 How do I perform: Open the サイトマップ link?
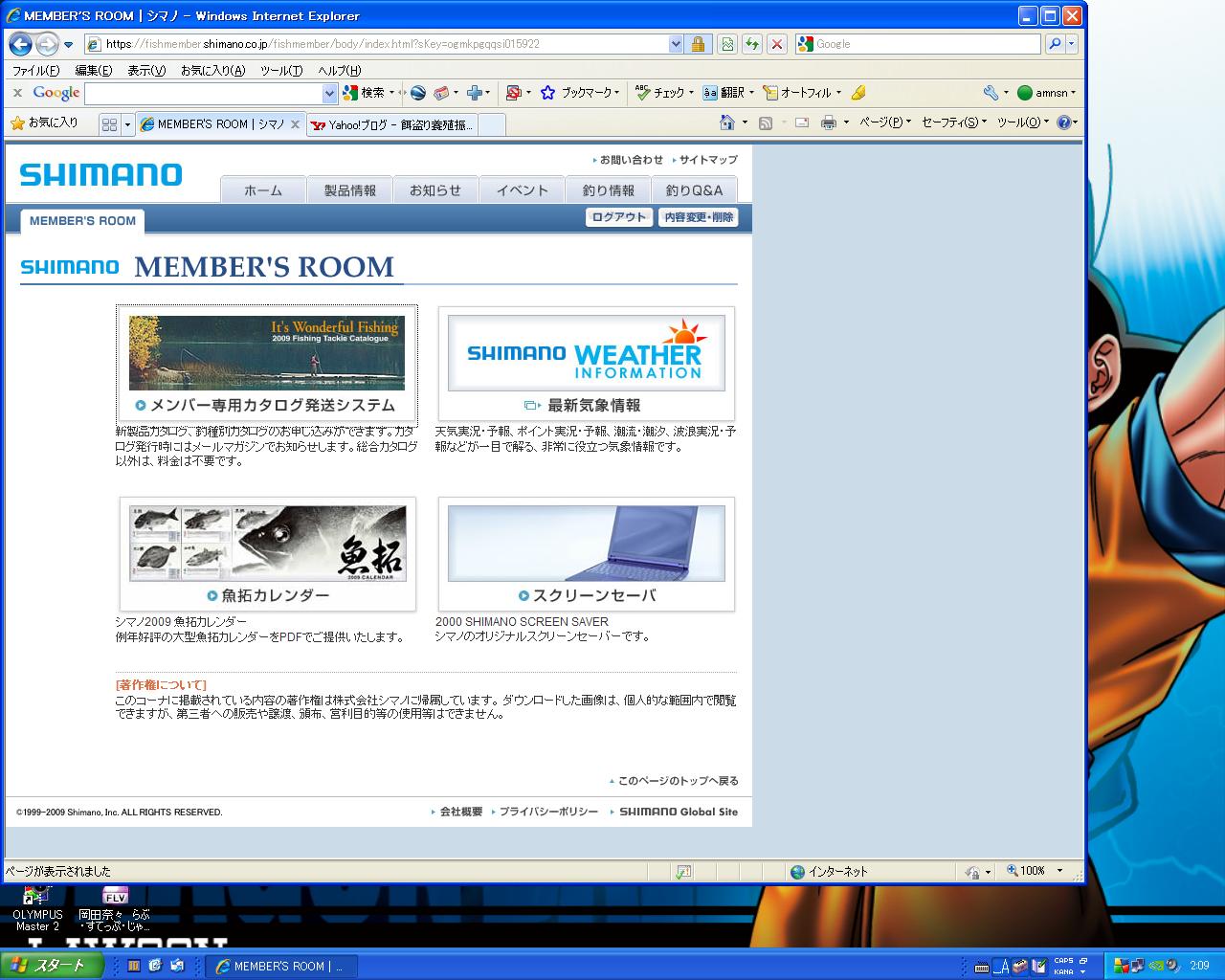point(708,160)
